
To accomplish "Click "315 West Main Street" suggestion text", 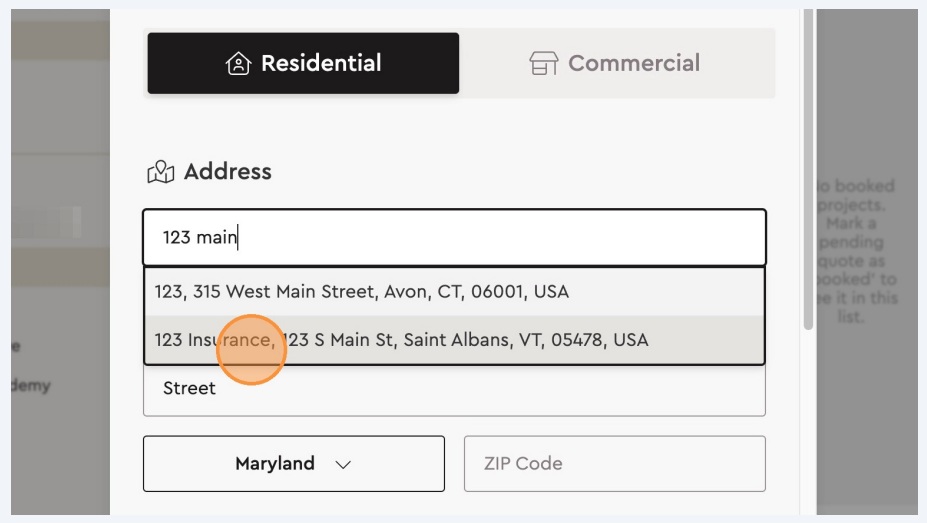I will tap(310, 292).
